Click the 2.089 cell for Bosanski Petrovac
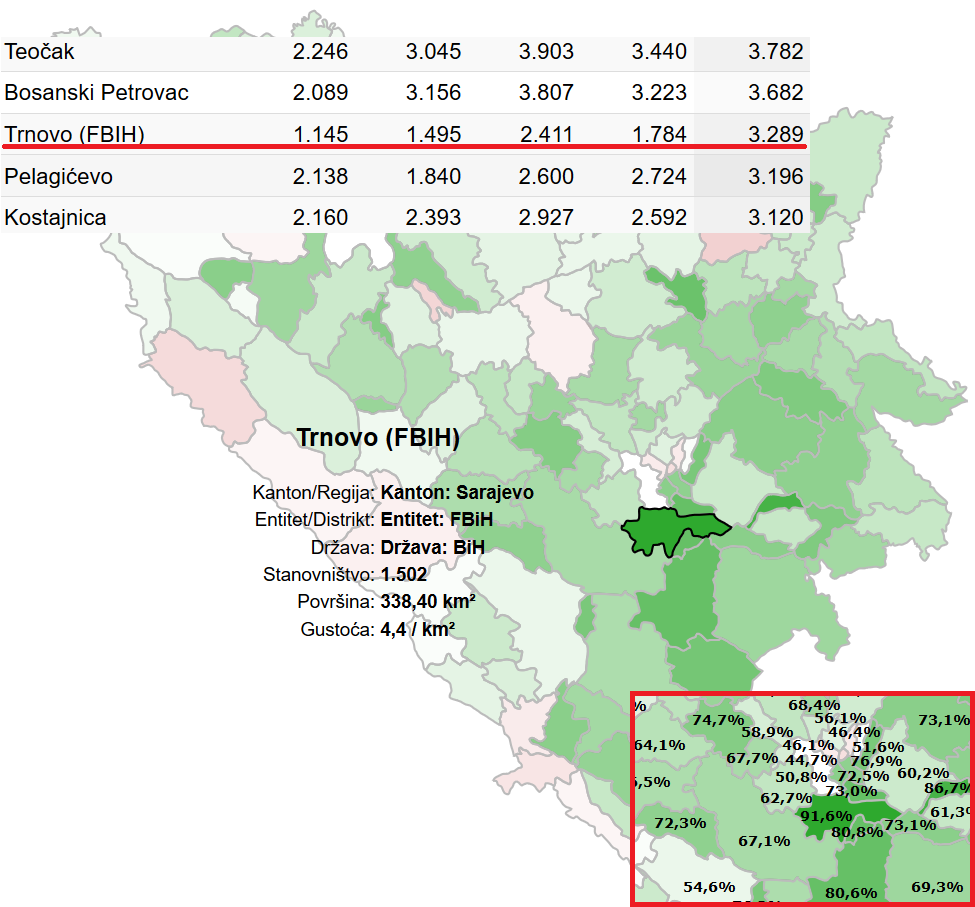The image size is (975, 907). (x=320, y=93)
